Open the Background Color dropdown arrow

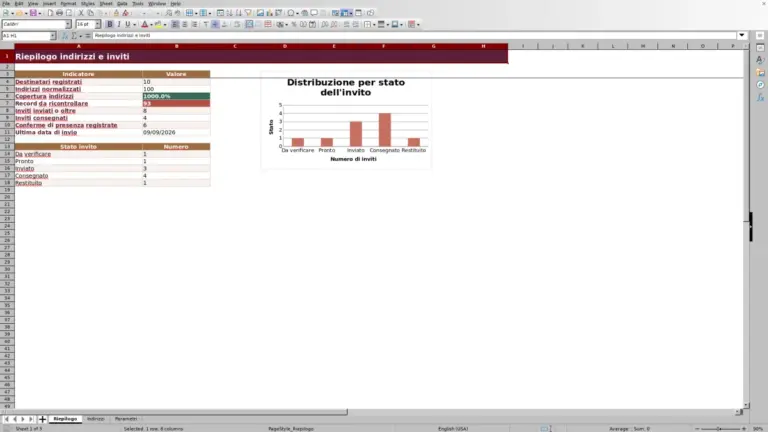pyautogui.click(x=165, y=24)
